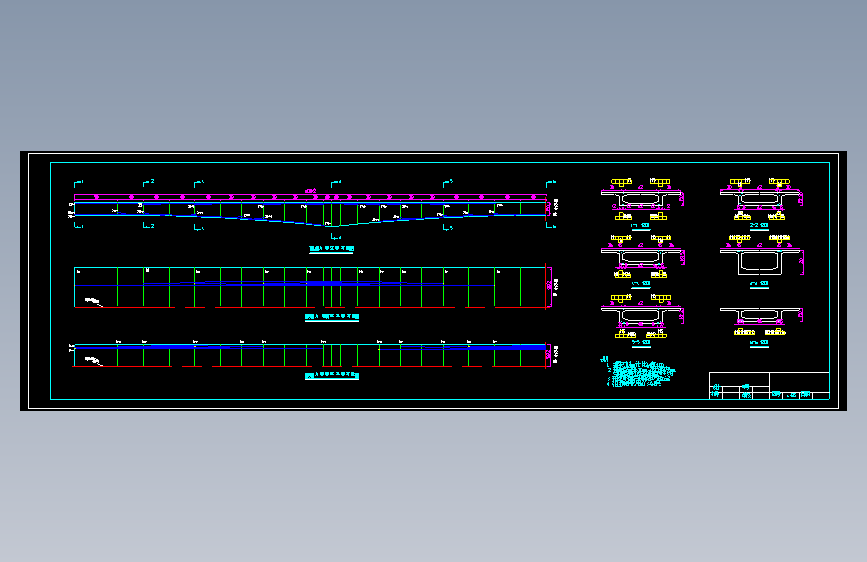
Task: Select the magenta dimension line atop the elevation view
Action: coord(310,197)
